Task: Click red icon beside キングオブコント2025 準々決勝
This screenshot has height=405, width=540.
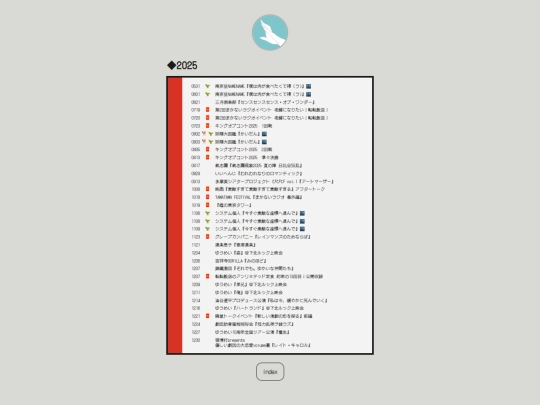Action: 207,157
